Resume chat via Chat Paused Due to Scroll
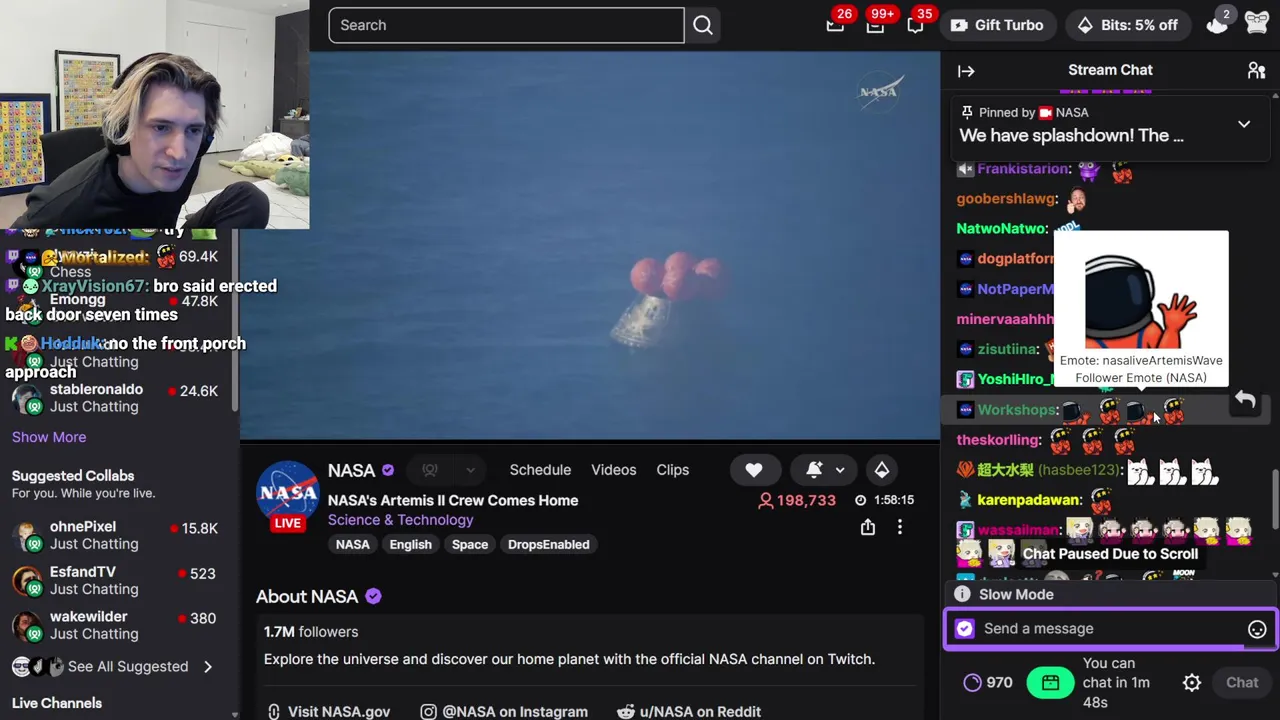This screenshot has height=720, width=1280. point(1110,553)
